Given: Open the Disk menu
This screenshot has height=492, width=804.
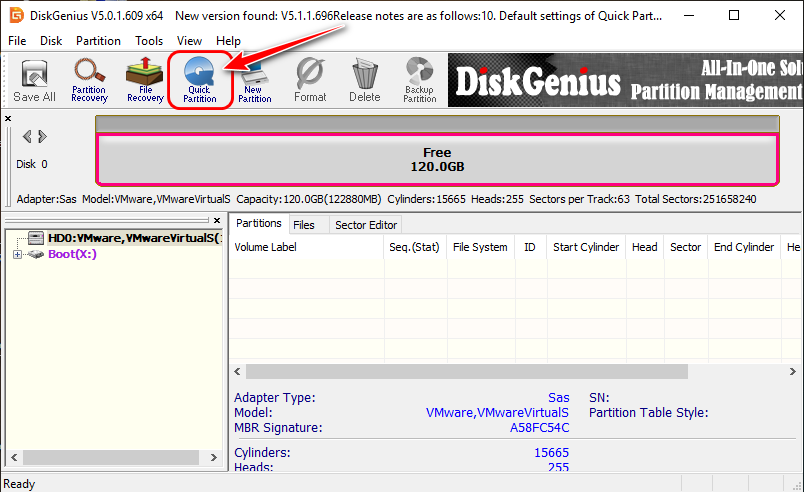Looking at the screenshot, I should pyautogui.click(x=51, y=41).
